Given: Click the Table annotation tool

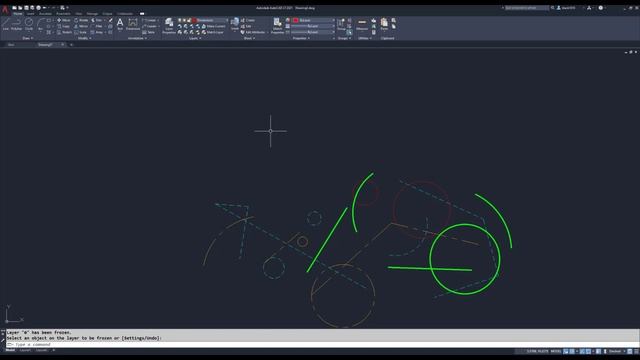Looking at the screenshot, I should pyautogui.click(x=149, y=32).
